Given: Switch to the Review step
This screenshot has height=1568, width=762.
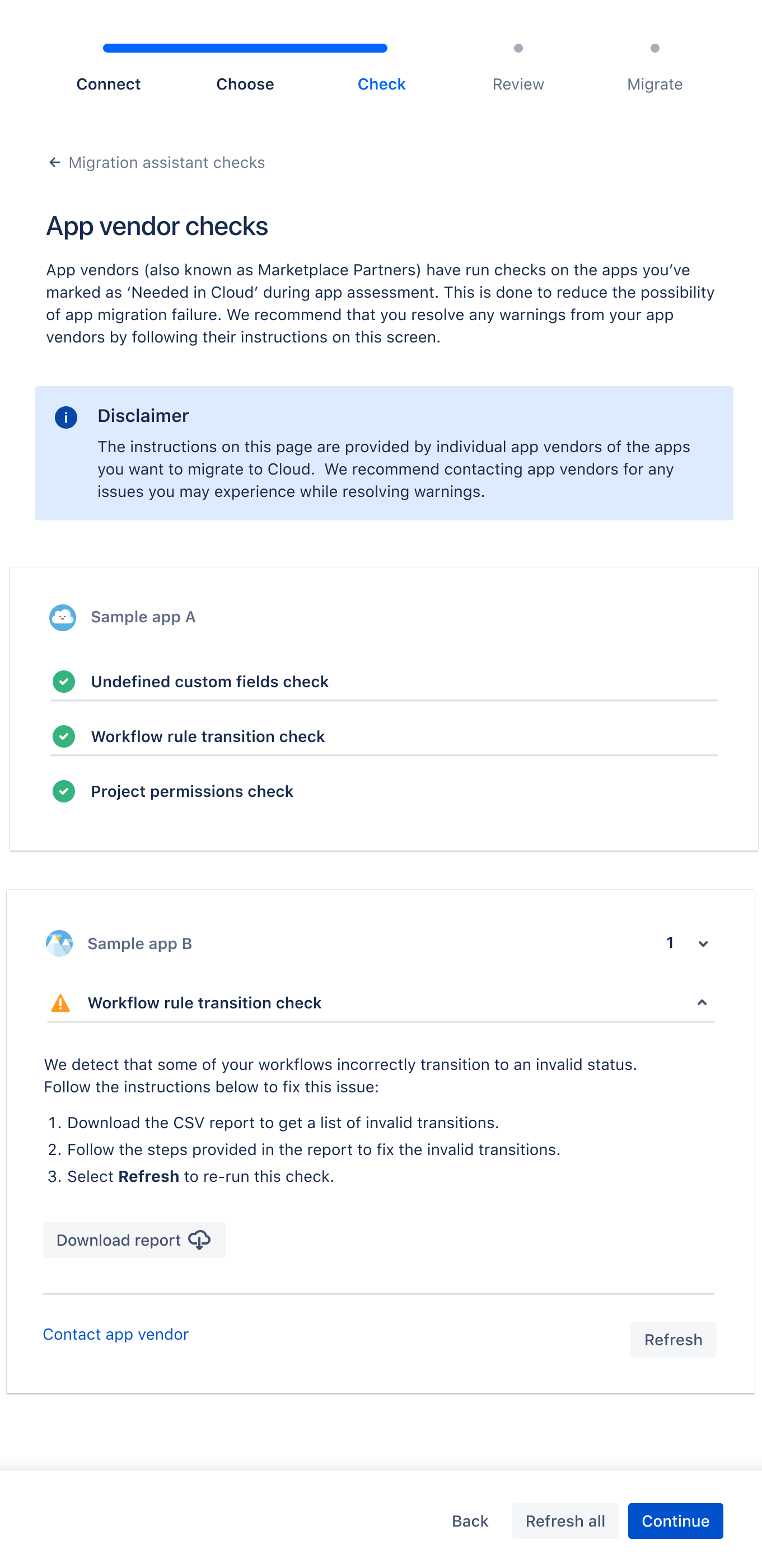Looking at the screenshot, I should (518, 84).
